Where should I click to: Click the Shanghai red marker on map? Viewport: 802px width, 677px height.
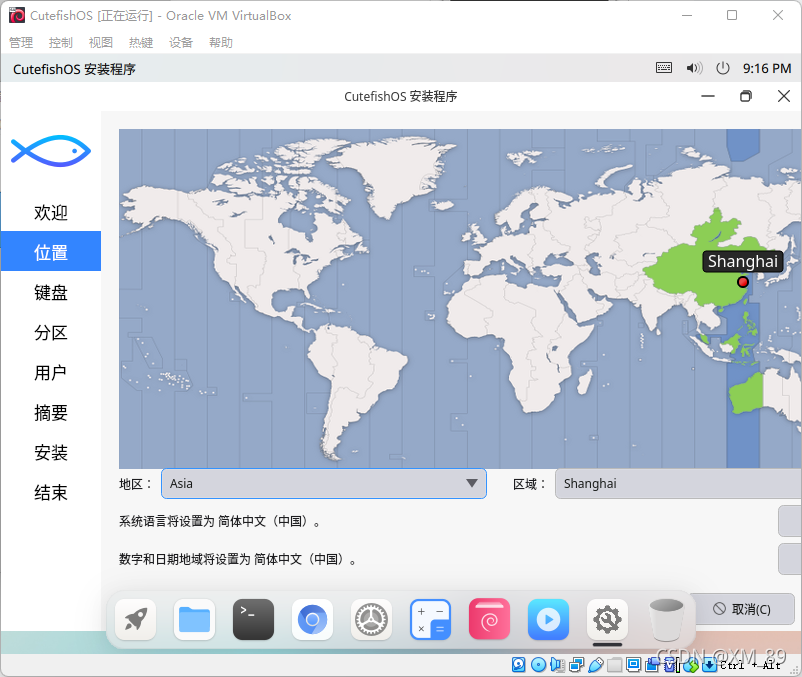pos(743,282)
